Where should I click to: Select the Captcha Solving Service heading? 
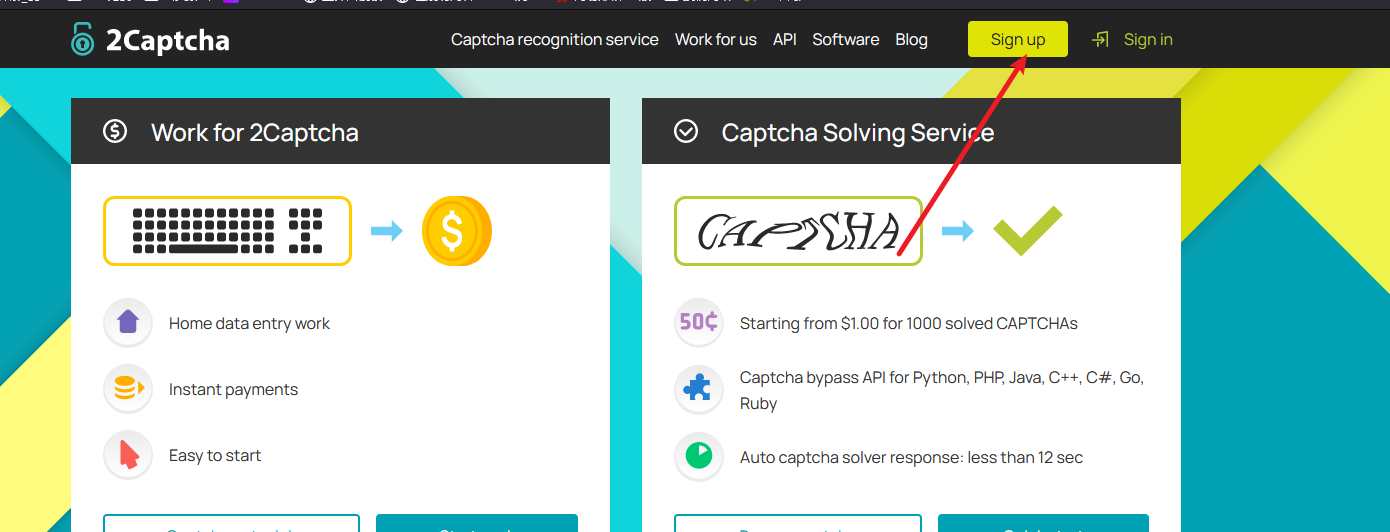pos(858,132)
